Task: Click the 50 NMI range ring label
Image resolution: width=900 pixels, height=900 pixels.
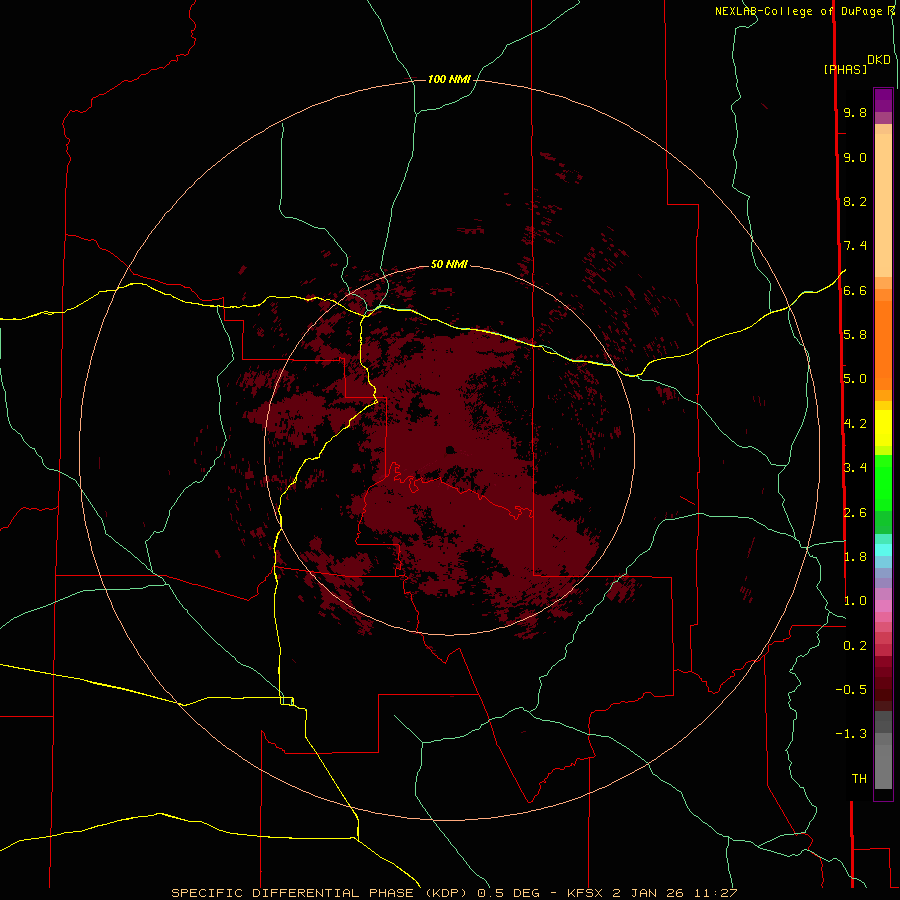Action: point(449,264)
